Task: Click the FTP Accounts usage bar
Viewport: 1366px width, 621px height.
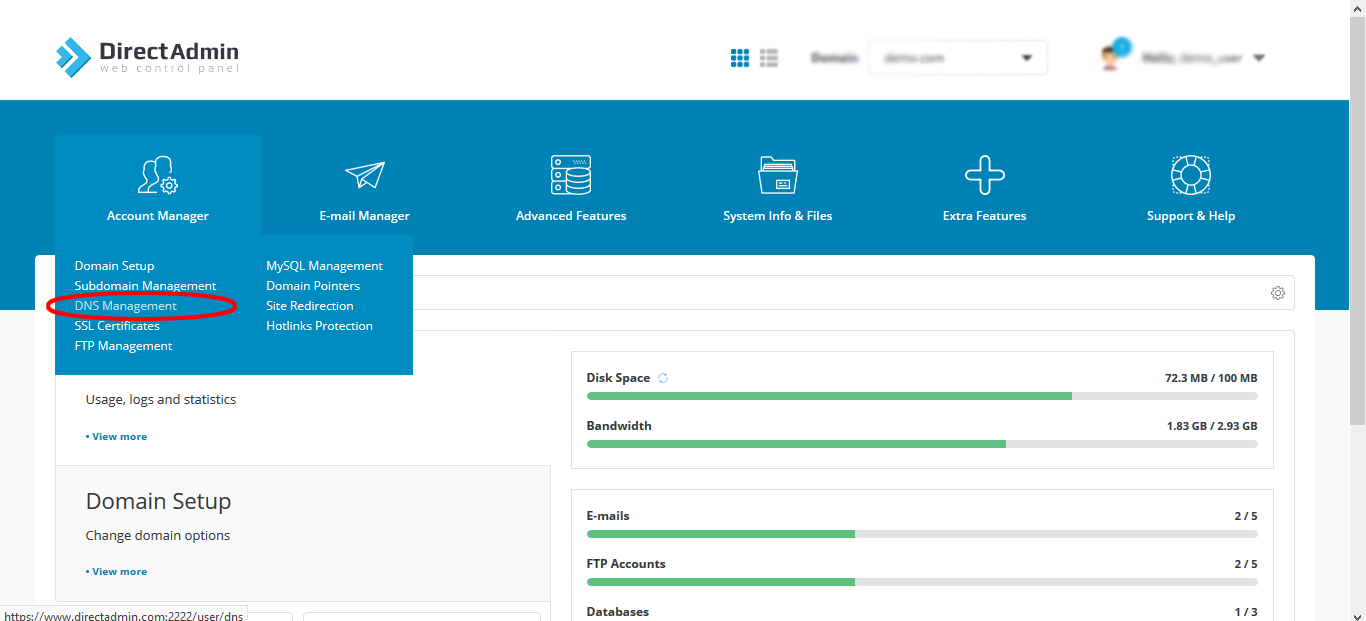Action: coord(922,582)
